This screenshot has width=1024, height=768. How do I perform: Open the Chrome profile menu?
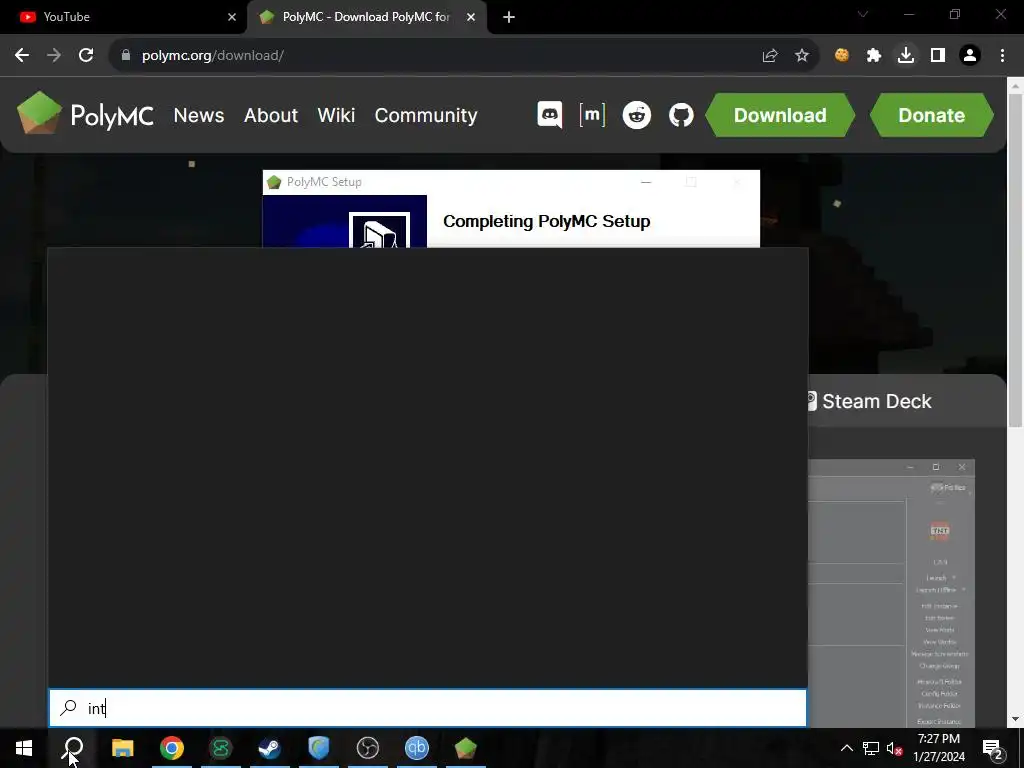(x=970, y=56)
